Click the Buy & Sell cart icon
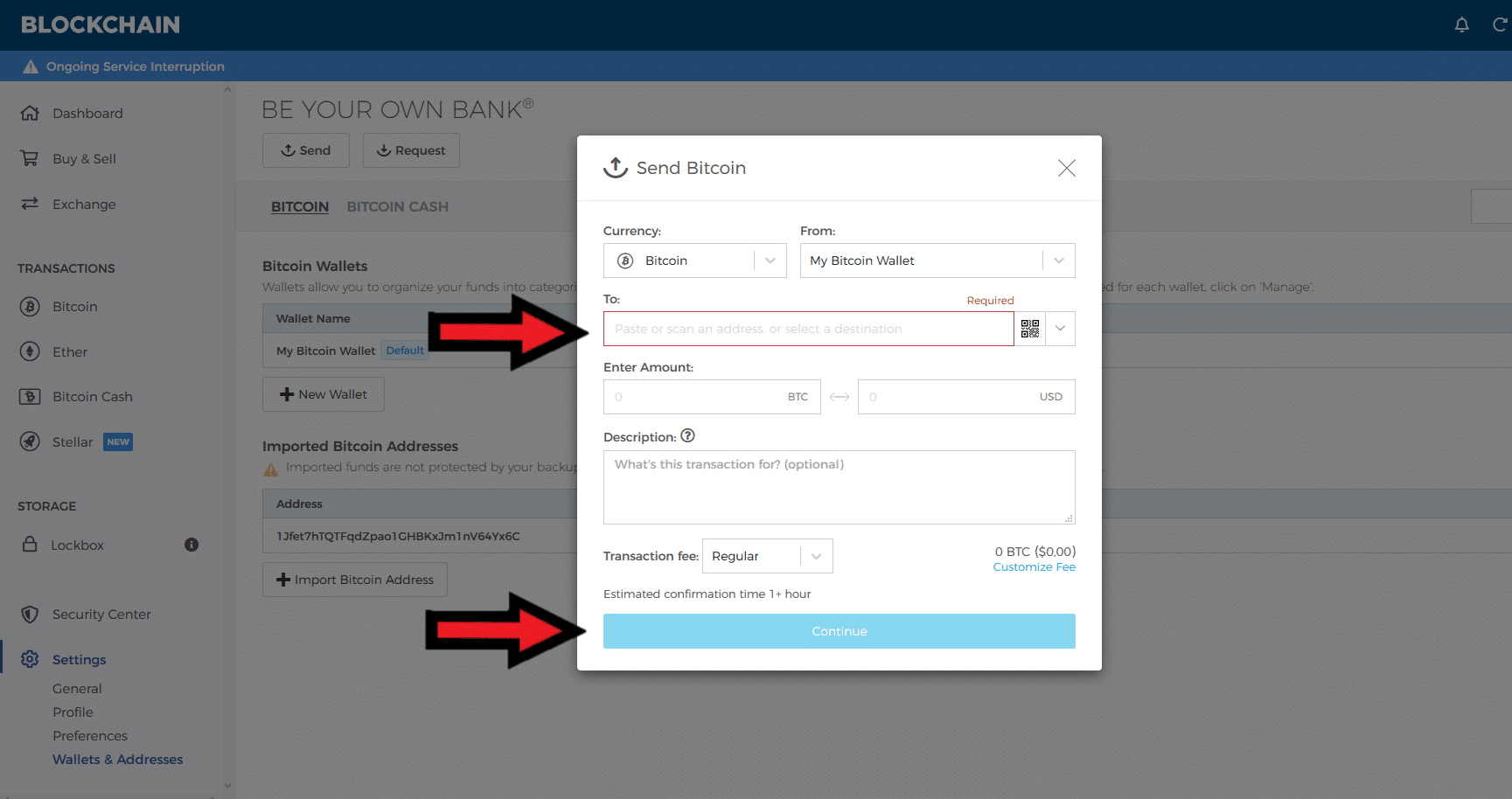The image size is (1512, 799). [x=30, y=158]
